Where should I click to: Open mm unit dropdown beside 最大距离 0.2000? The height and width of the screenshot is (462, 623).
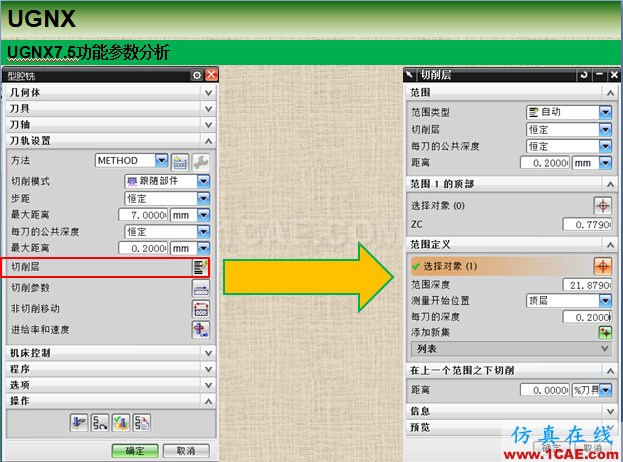click(203, 248)
